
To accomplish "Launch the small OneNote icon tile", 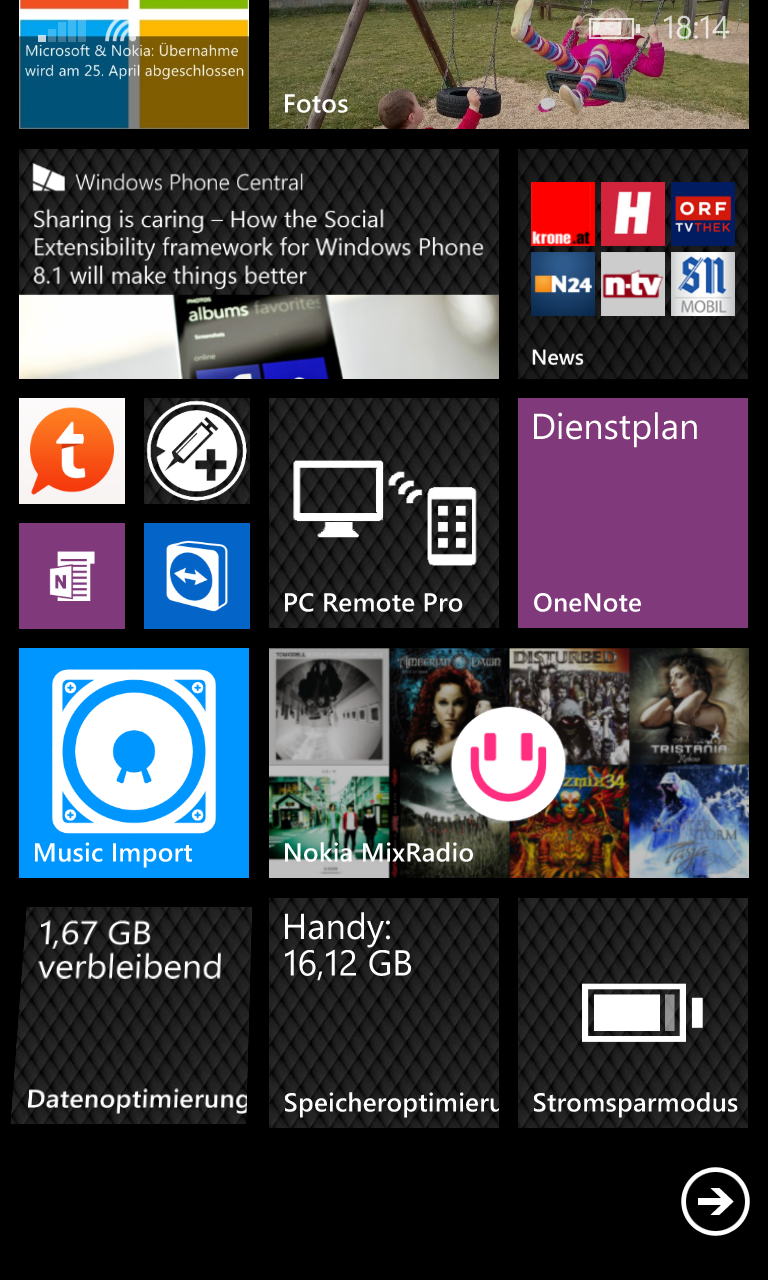I will (72, 576).
